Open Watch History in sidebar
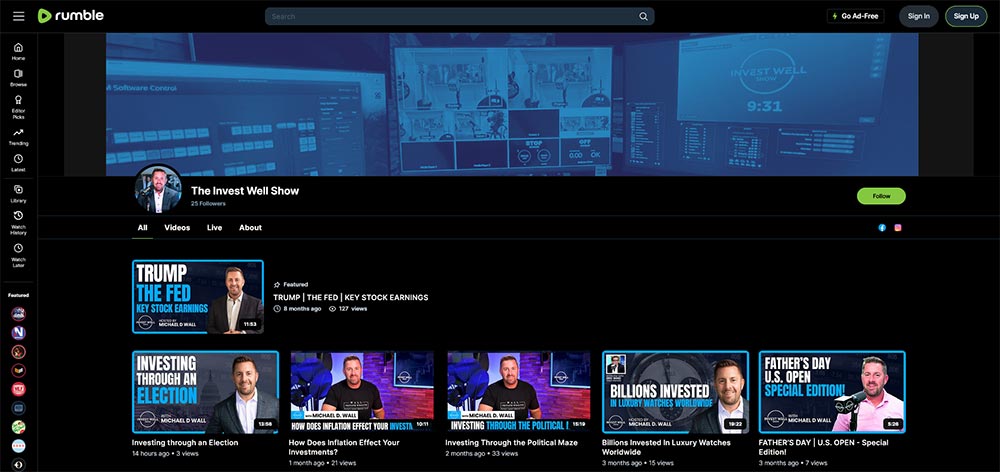 [x=18, y=223]
